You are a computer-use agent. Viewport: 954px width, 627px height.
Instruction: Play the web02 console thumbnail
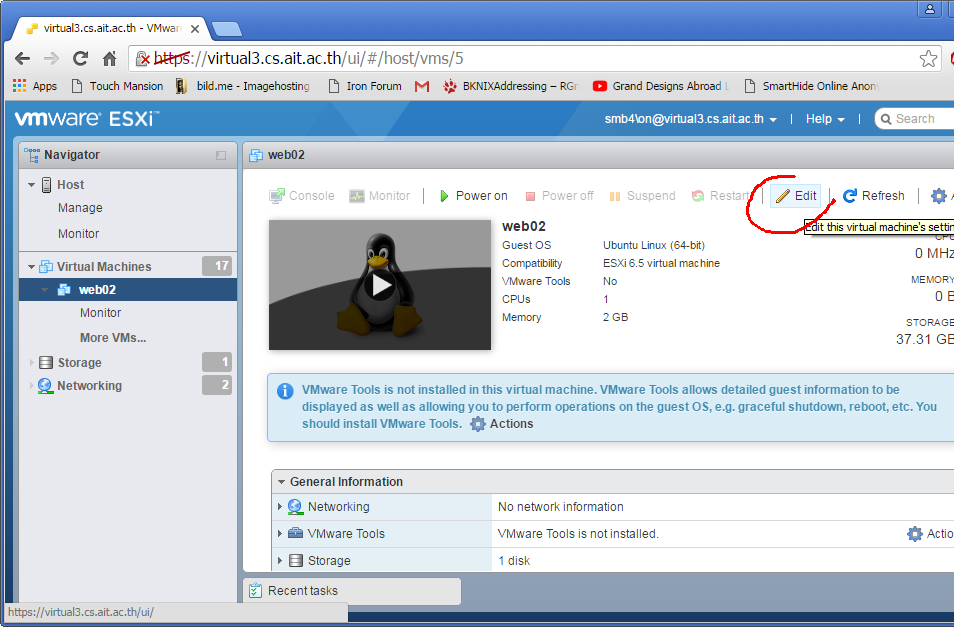(380, 285)
